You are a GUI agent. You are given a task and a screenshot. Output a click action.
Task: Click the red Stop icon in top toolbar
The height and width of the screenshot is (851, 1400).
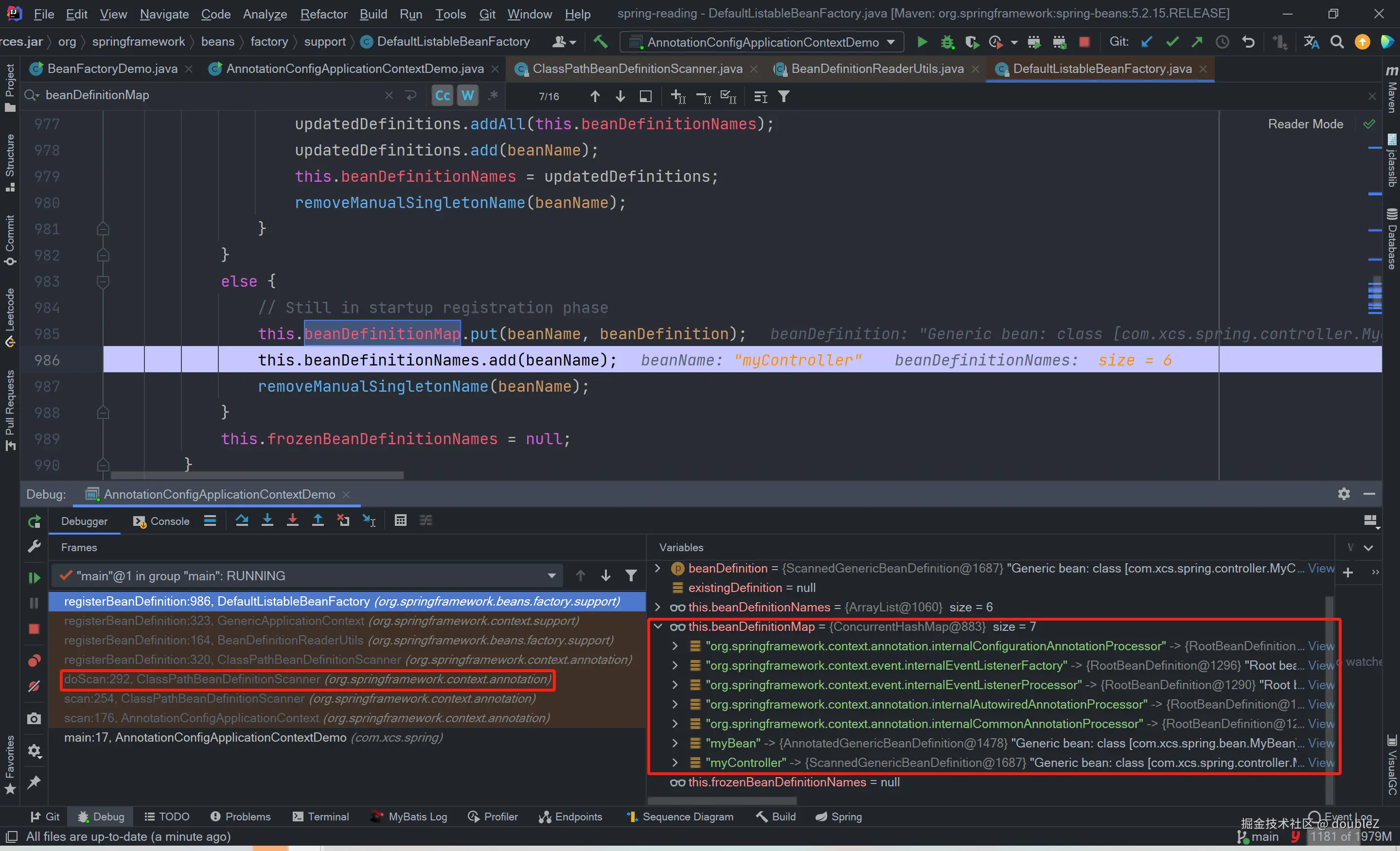[x=1084, y=42]
